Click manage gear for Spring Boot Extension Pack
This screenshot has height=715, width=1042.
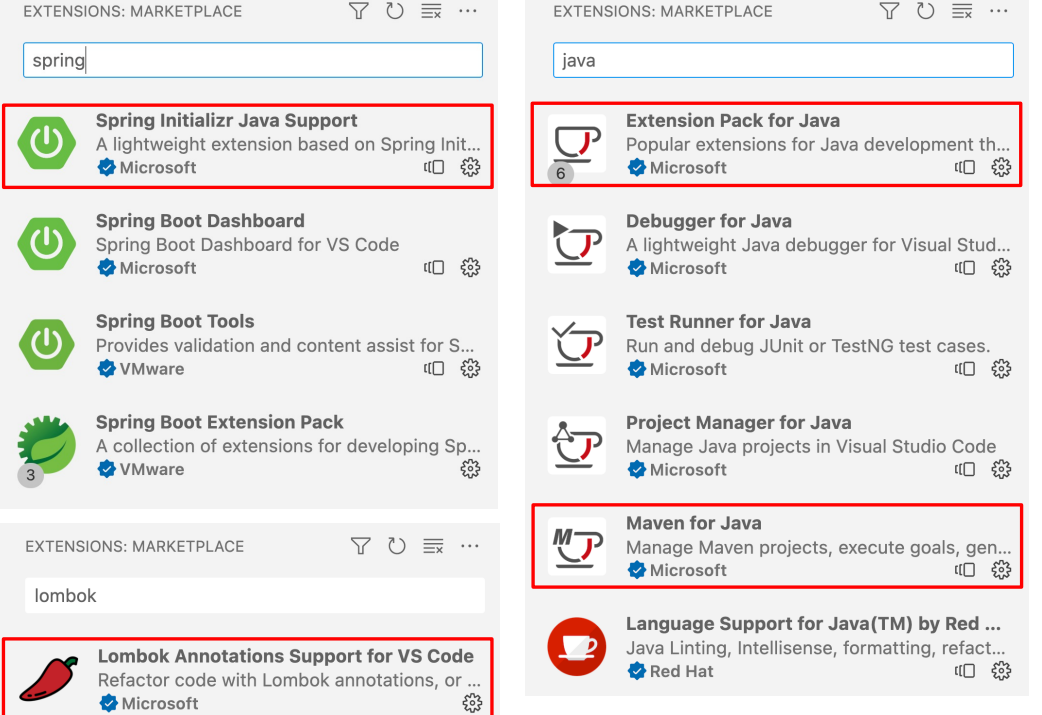pyautogui.click(x=470, y=469)
